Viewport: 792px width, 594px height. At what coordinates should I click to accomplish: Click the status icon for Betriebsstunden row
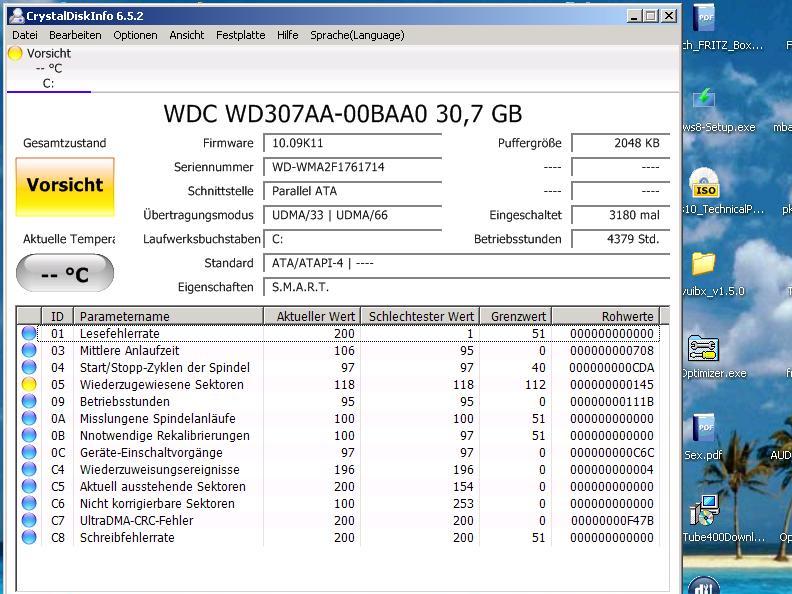(29, 401)
